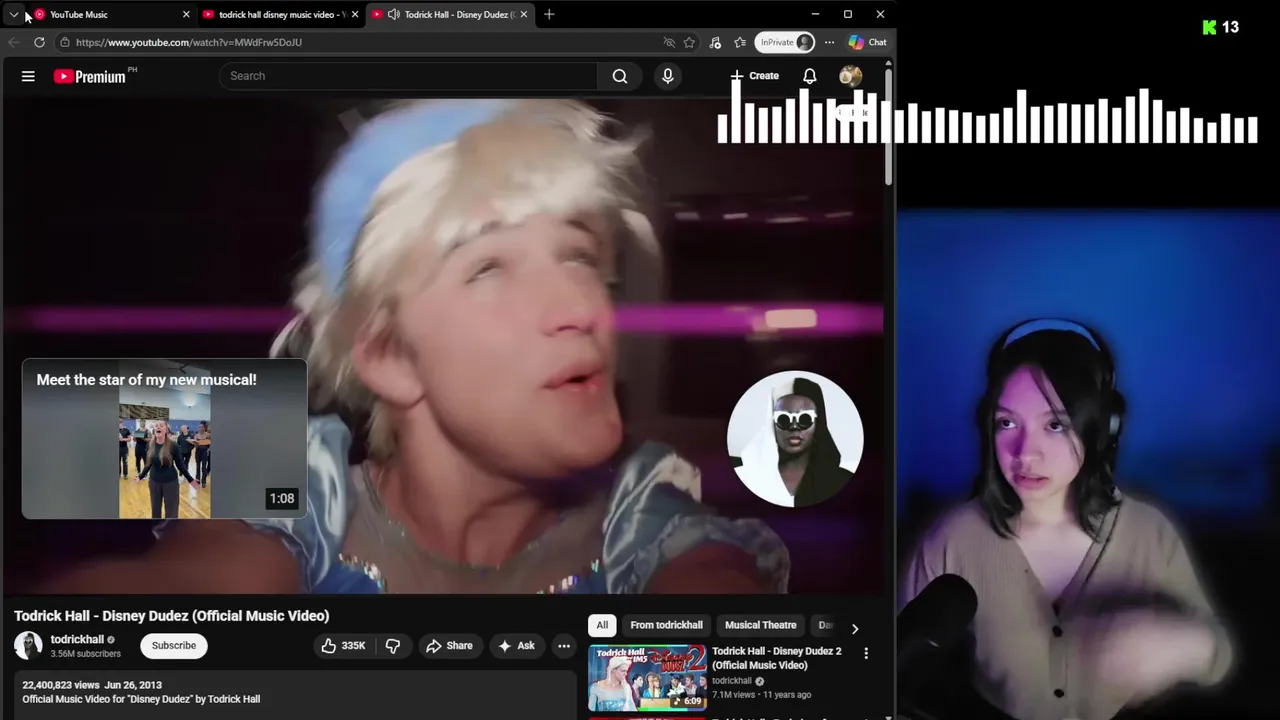Select the From todrickhall filter chip
This screenshot has width=1280, height=720.
(666, 625)
